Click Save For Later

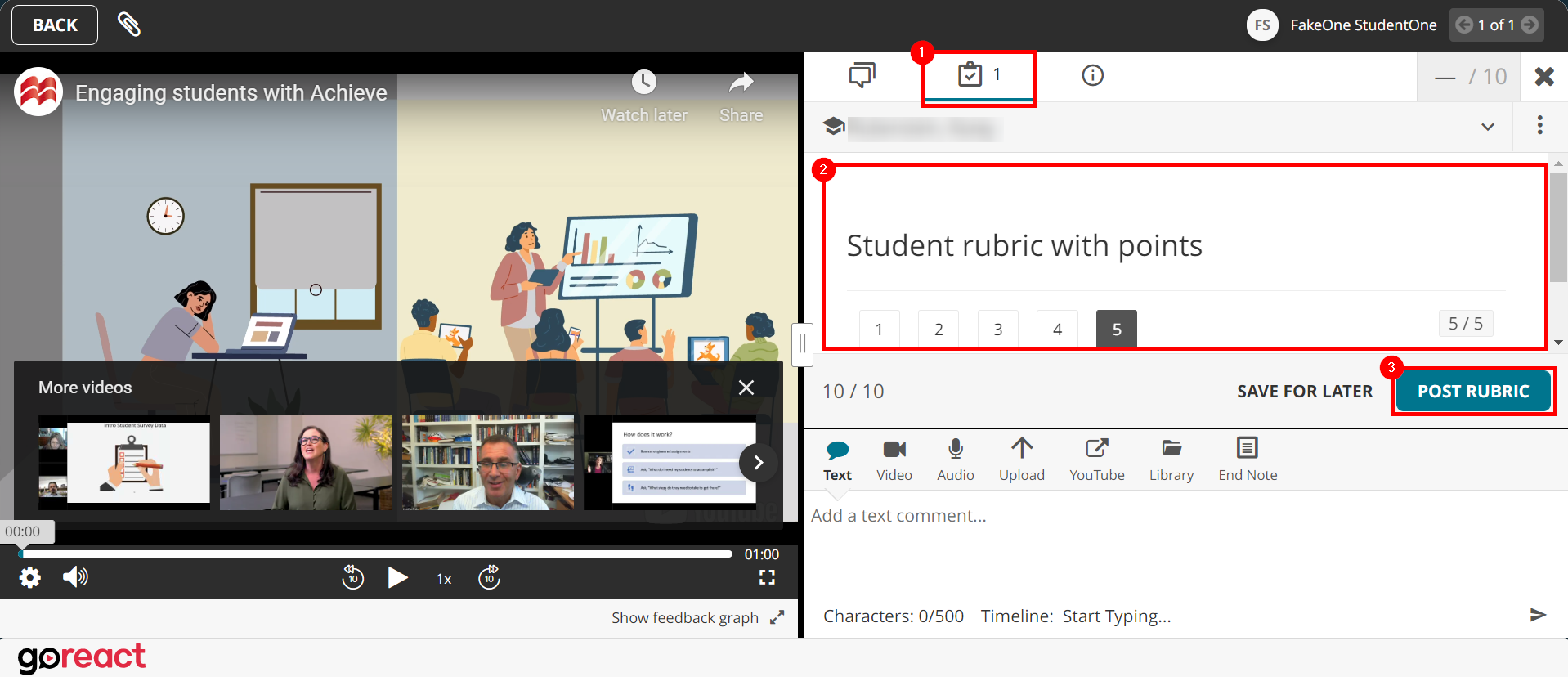pos(1304,392)
